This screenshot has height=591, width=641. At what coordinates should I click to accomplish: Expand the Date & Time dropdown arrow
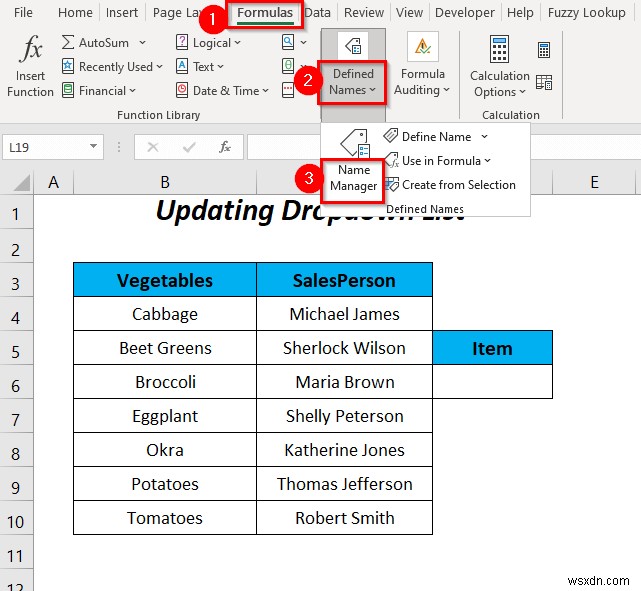[x=265, y=90]
